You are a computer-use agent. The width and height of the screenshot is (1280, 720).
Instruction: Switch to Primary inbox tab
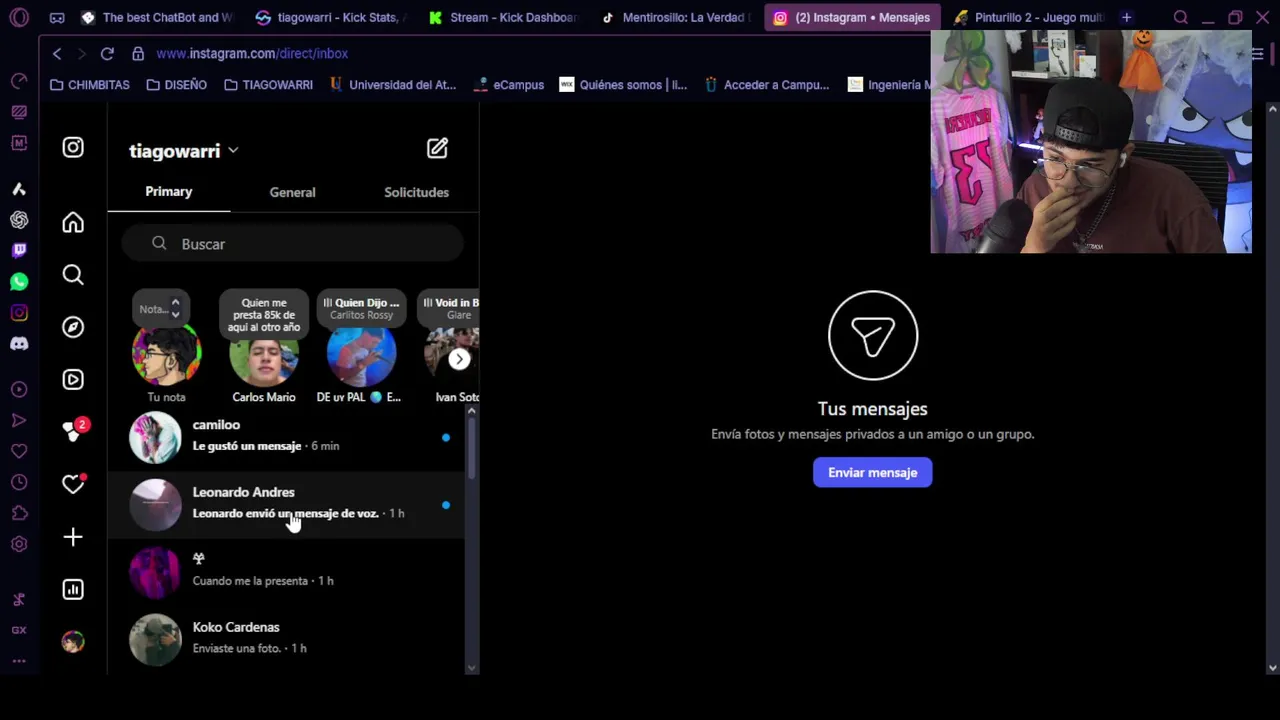169,192
